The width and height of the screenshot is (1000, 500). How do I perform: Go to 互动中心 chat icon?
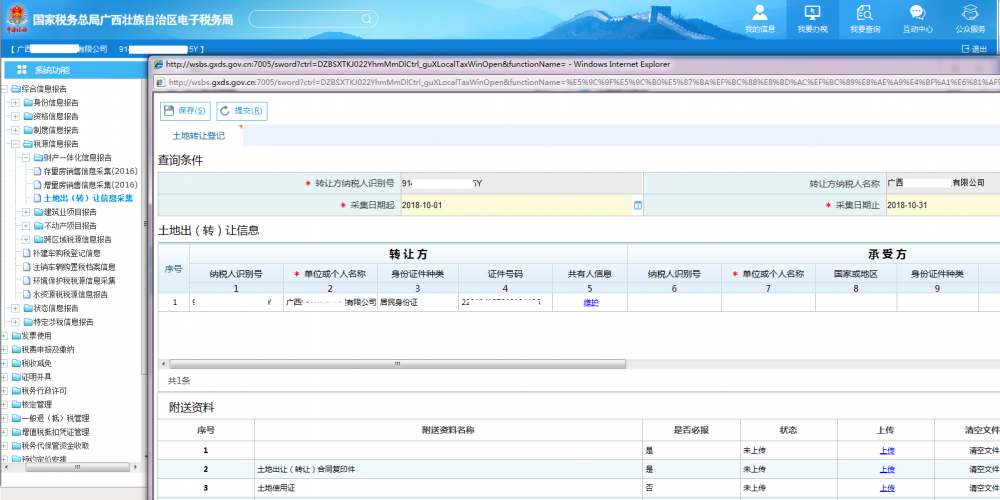[917, 13]
